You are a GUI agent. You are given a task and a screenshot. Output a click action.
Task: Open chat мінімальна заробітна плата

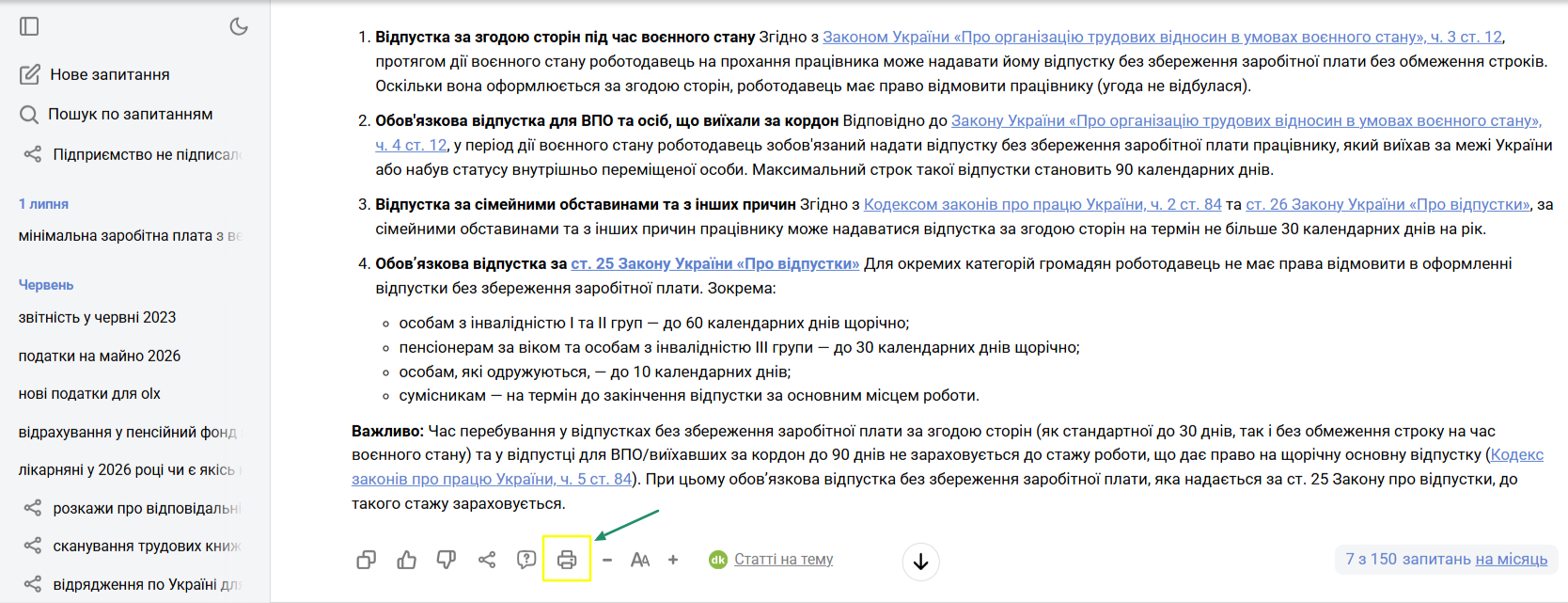point(130,235)
